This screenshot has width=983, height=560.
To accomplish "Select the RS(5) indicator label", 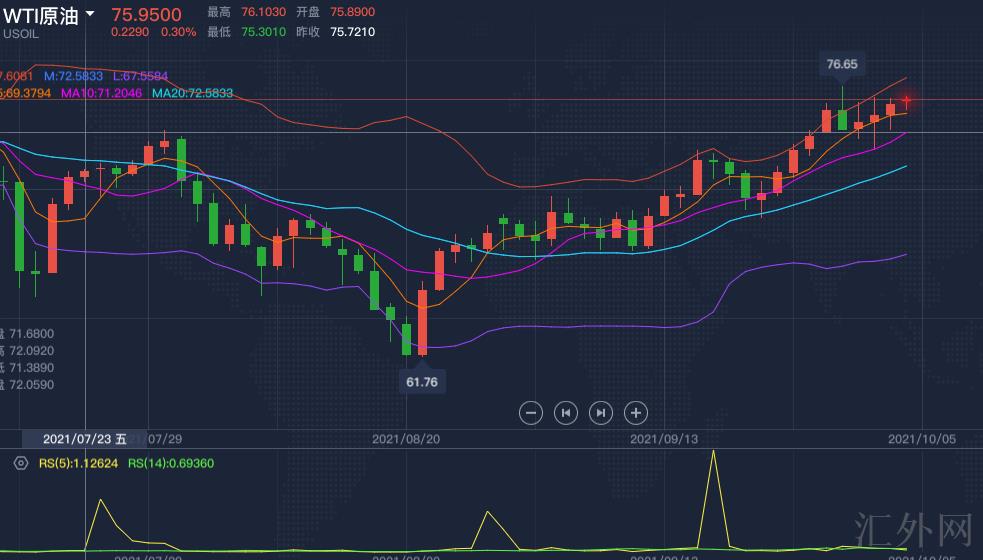I will 78,463.
